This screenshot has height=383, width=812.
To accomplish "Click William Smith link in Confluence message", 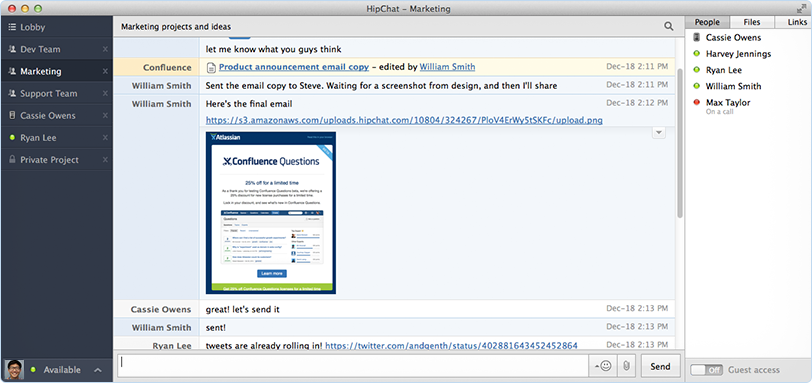I will coord(447,67).
